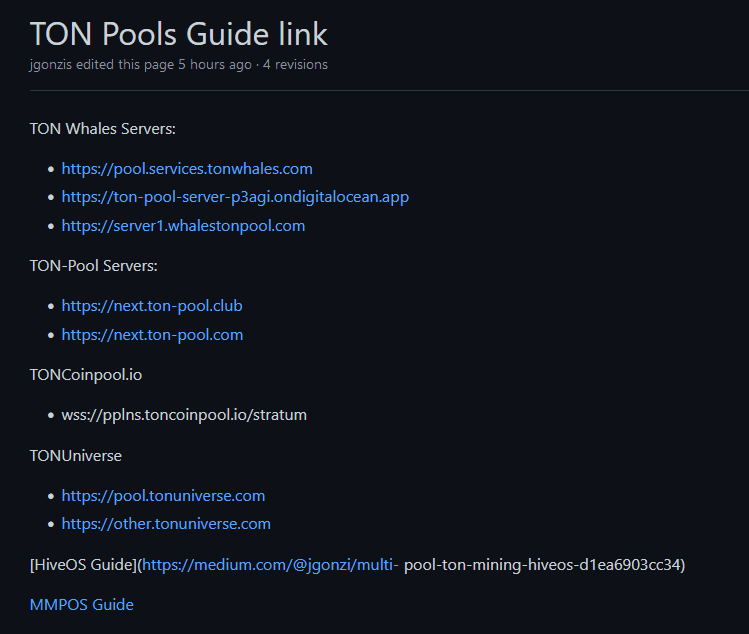This screenshot has width=749, height=634.
Task: Click the TON Pools Guide link heading
Action: 179,34
